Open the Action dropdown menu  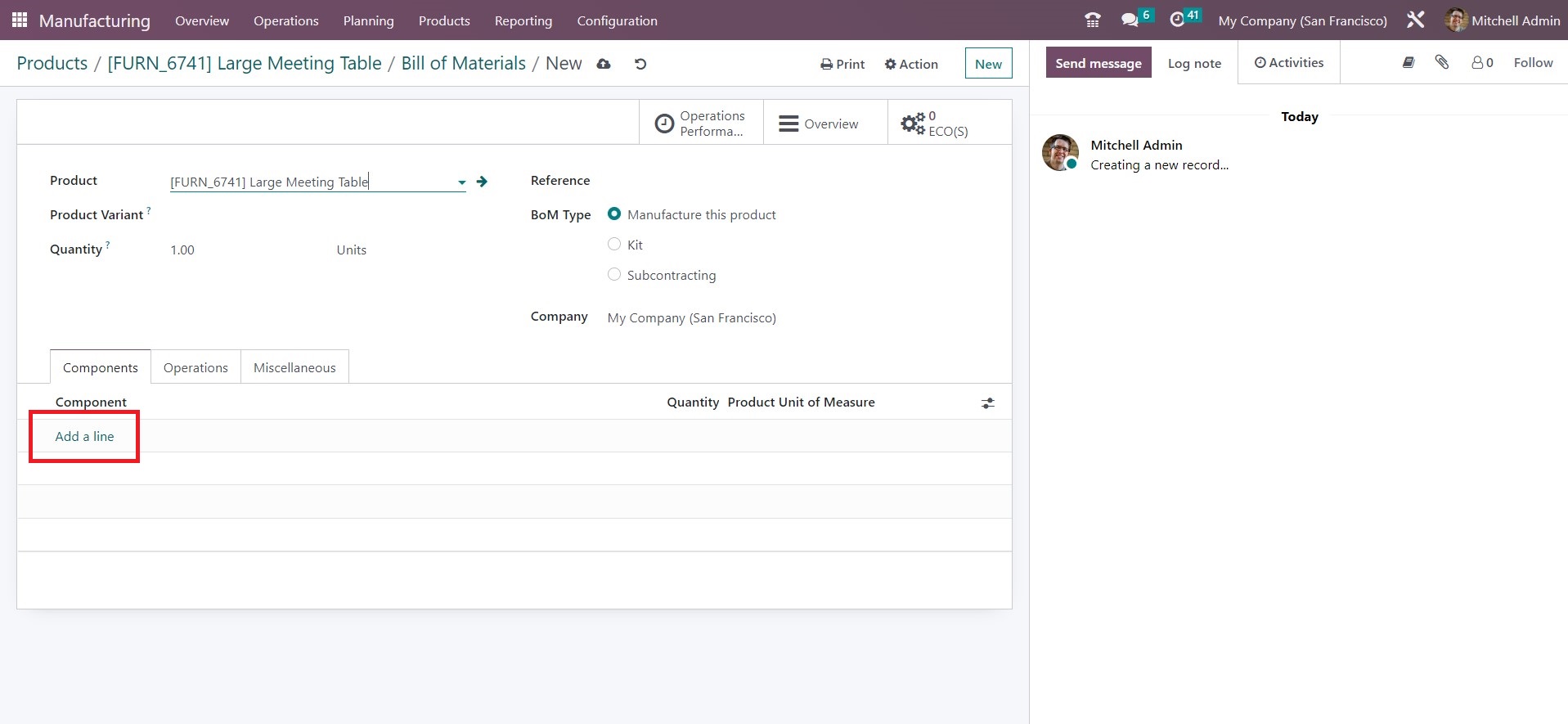[911, 64]
